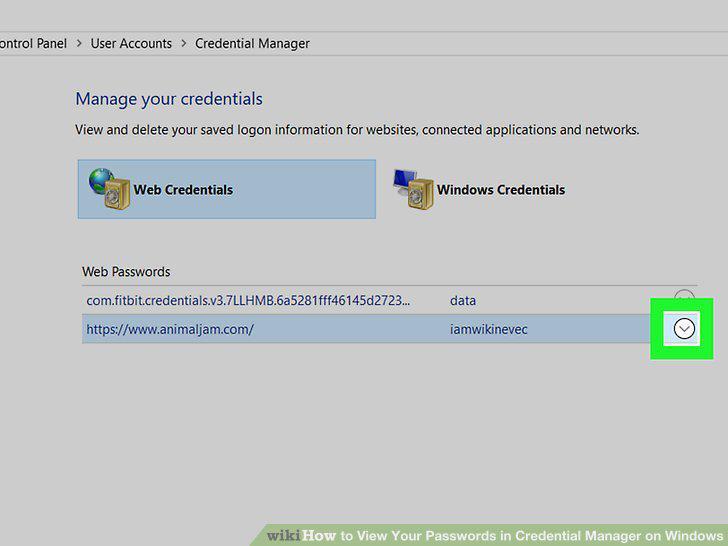Open the Web Credentials vault

pos(227,189)
